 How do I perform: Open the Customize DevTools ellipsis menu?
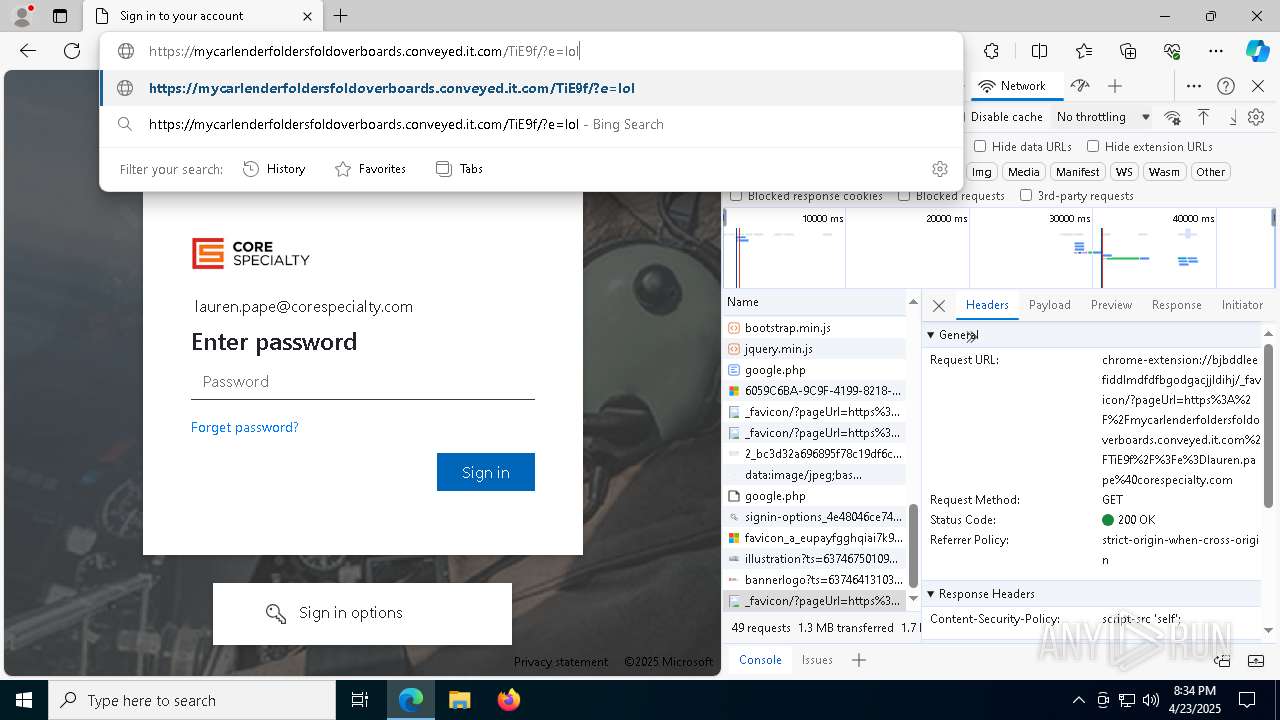point(1194,86)
